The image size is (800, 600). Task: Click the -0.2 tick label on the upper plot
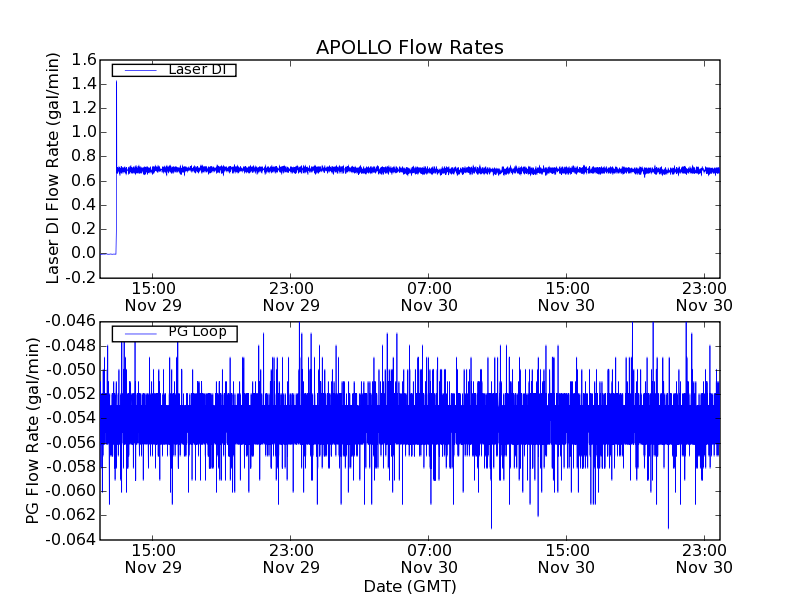pos(80,277)
